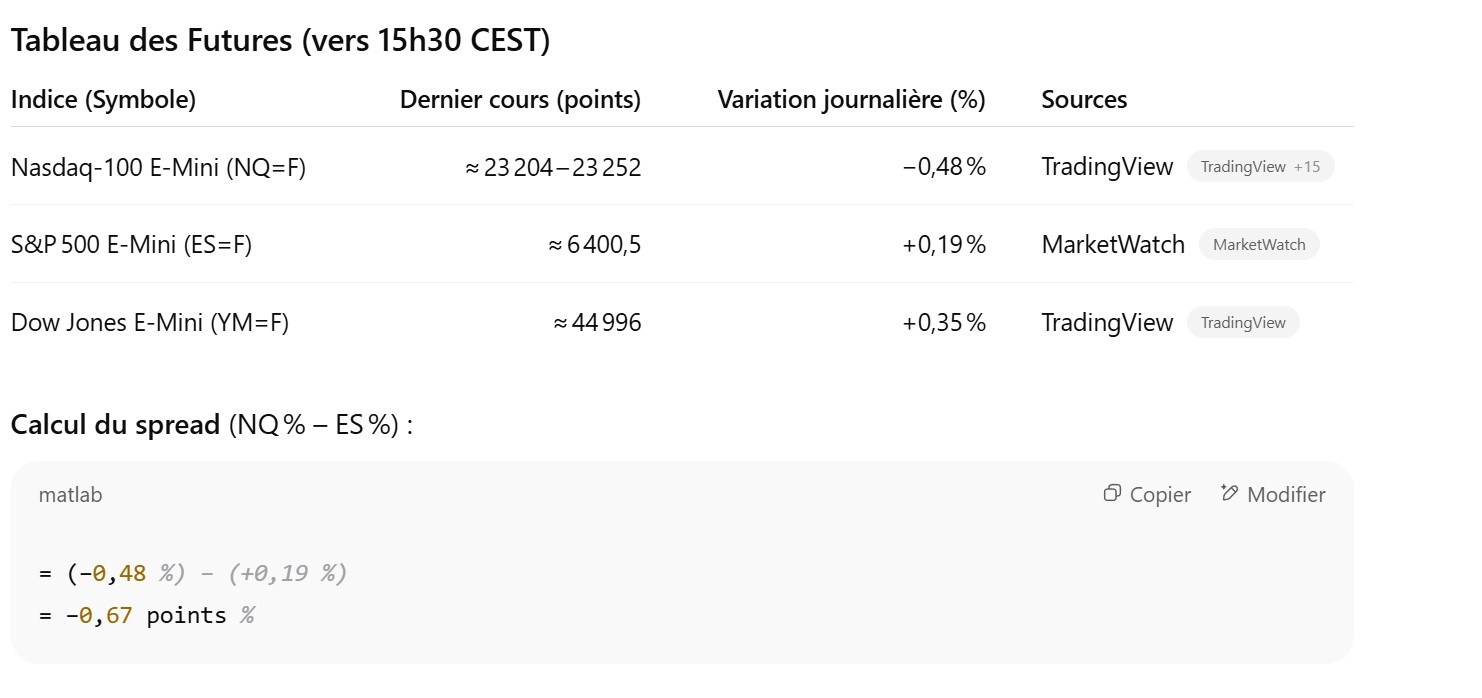This screenshot has height=698, width=1482.
Task: Click the Calcul du spread heading
Action: 115,425
